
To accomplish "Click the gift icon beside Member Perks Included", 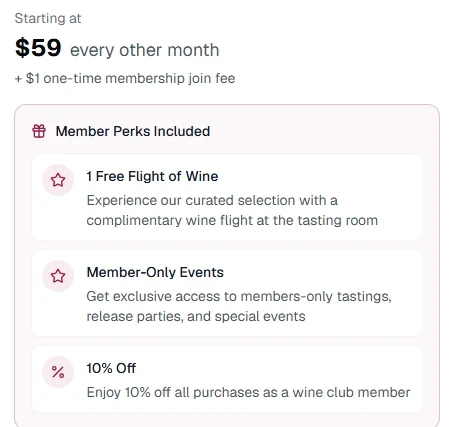I will tap(39, 131).
